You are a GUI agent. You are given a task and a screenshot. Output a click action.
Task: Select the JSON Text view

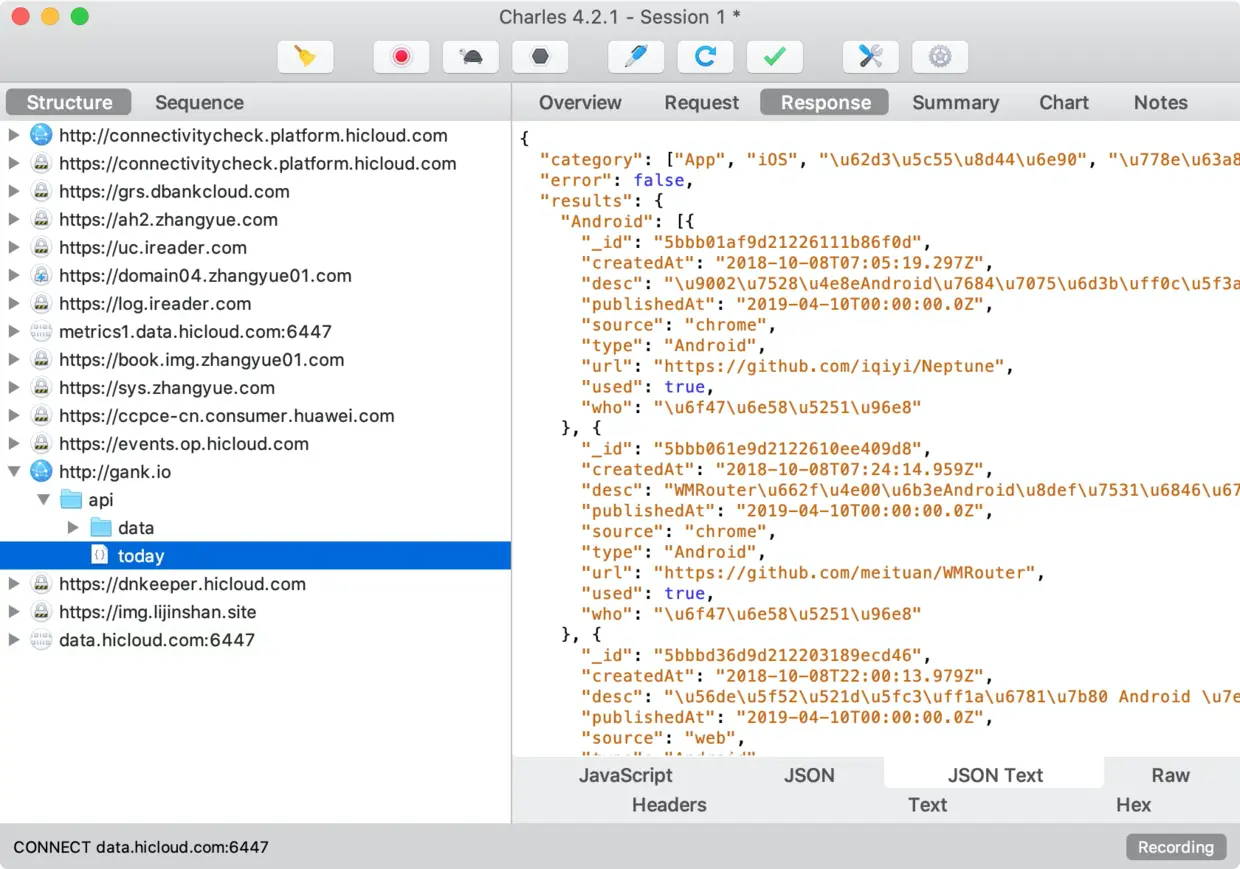[995, 775]
